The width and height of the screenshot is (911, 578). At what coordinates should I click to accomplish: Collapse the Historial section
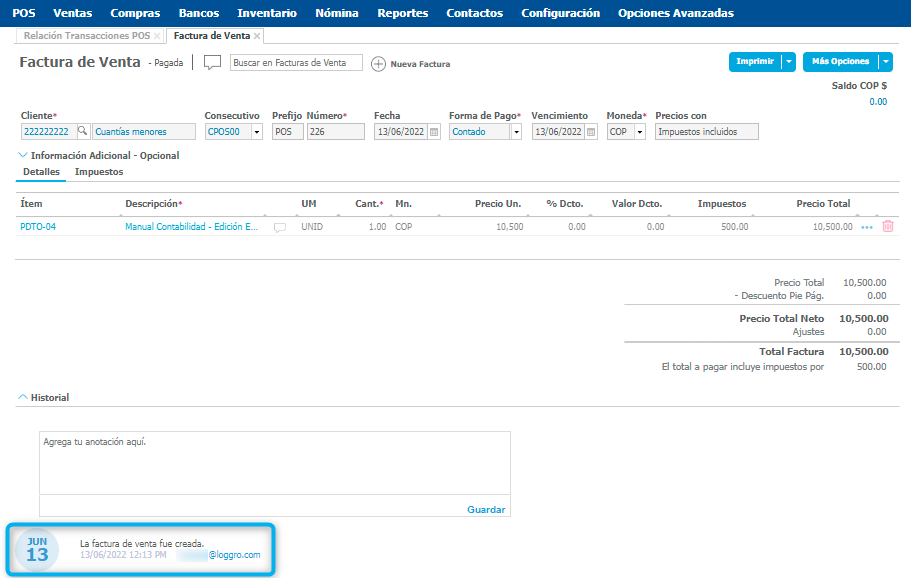23,397
